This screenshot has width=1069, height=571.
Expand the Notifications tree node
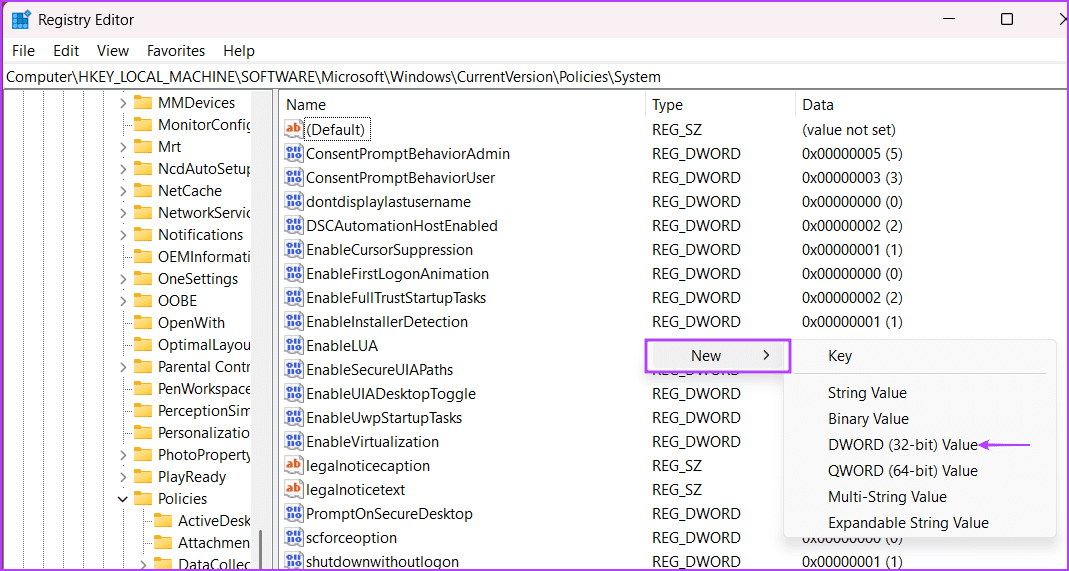[x=123, y=235]
